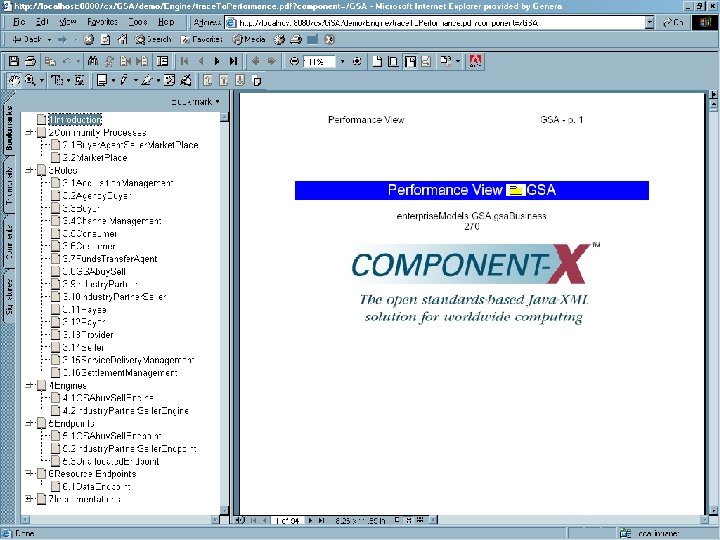Click the Adobe logo icon
720x540 pixels.
coord(476,61)
